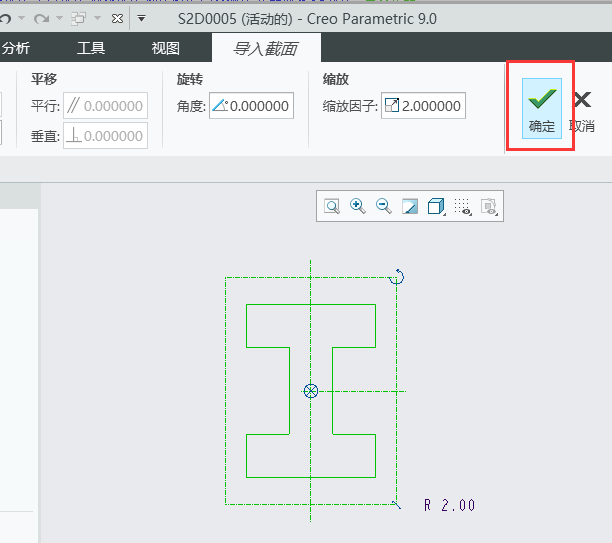Click the 旋转 group label

point(190,79)
